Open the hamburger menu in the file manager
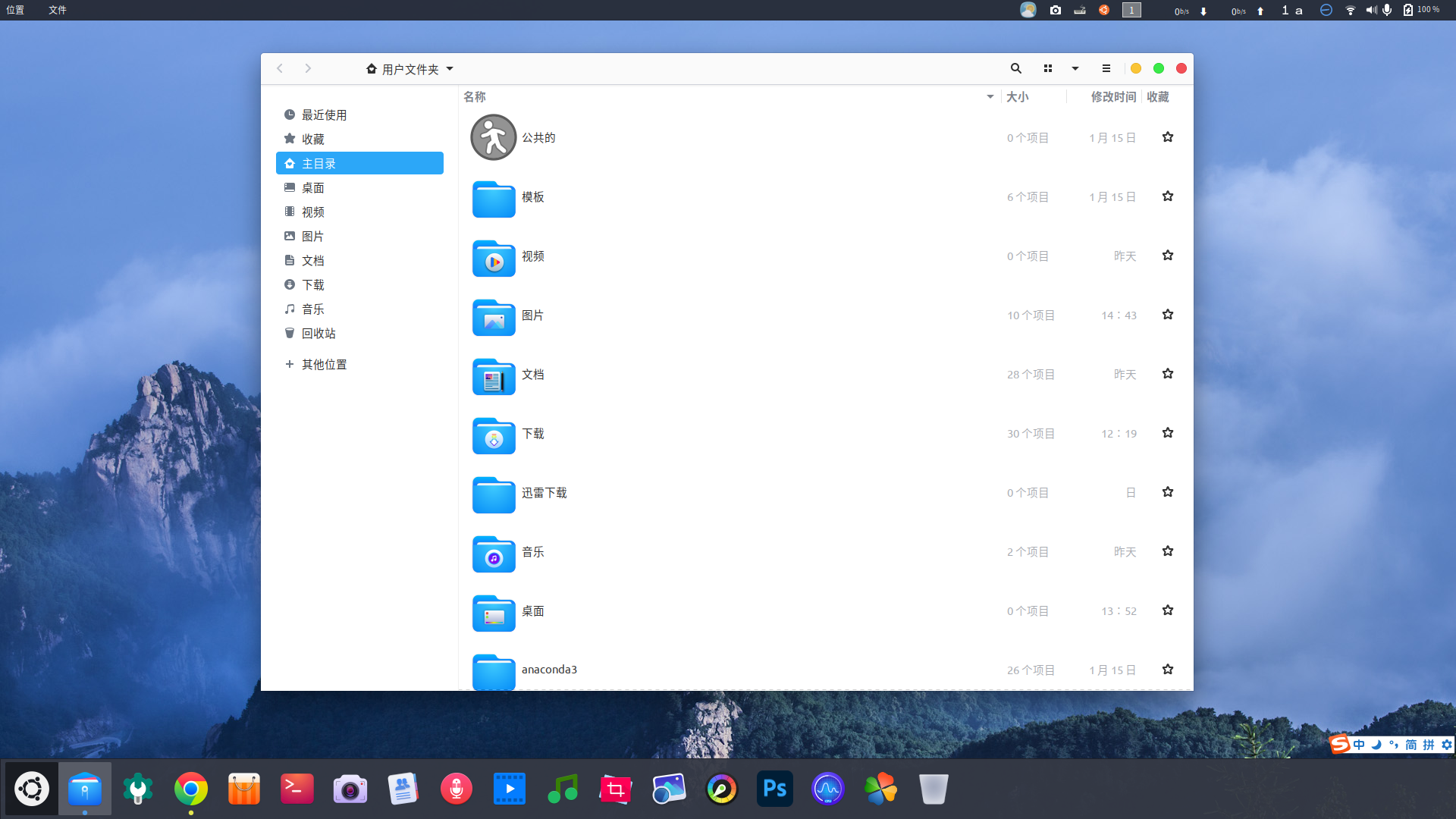Image resolution: width=1456 pixels, height=819 pixels. click(1106, 68)
